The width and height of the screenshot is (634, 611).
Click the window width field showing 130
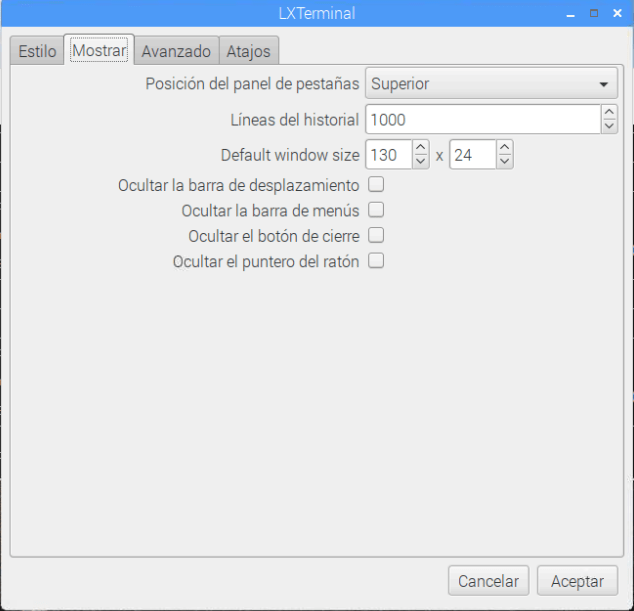tap(389, 154)
